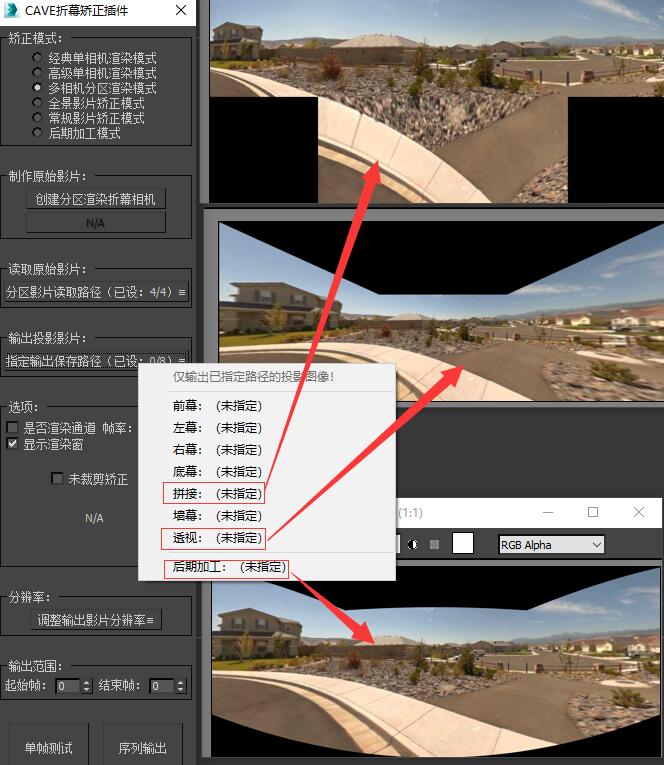Choose 全景影片矫正模式 radio button
Screen dimensions: 664x765
click(x=38, y=103)
